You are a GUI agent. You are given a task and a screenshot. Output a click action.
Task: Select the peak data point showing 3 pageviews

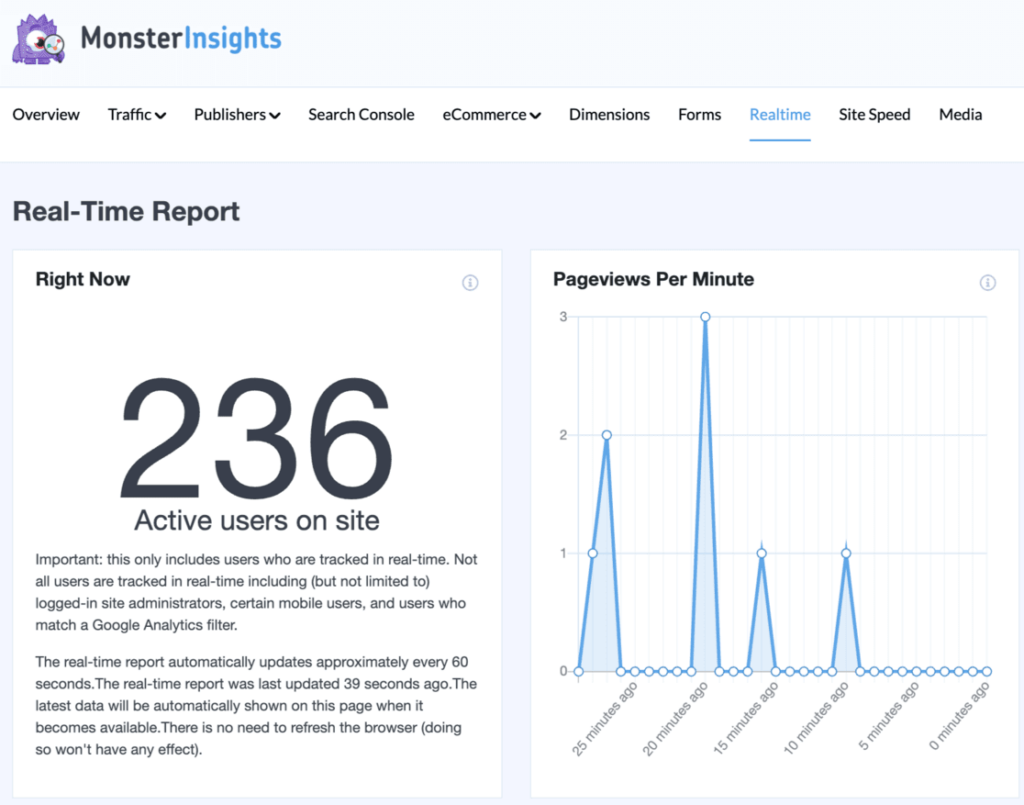(x=706, y=317)
